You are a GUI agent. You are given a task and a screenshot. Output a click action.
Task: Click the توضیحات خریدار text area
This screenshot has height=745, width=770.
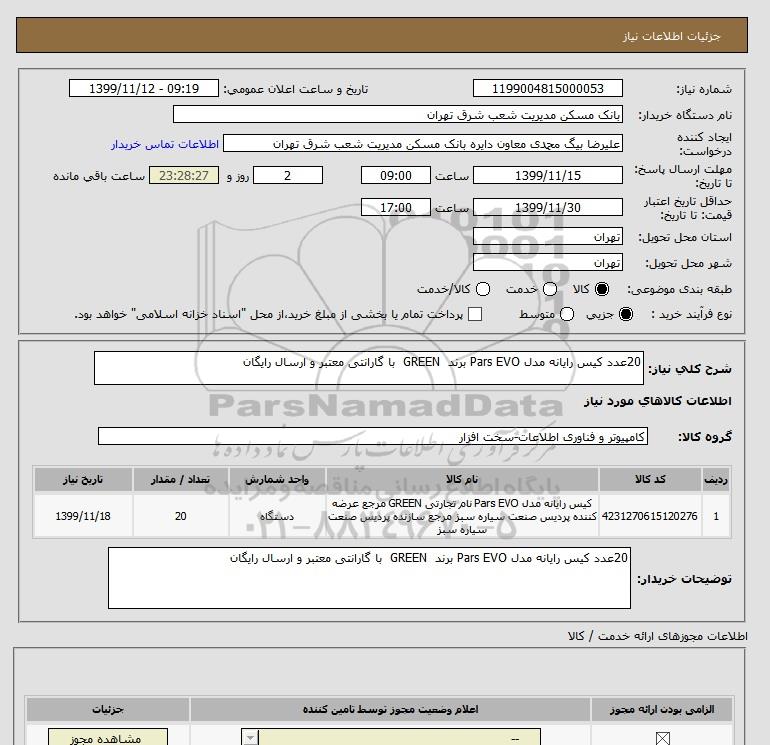(370, 577)
